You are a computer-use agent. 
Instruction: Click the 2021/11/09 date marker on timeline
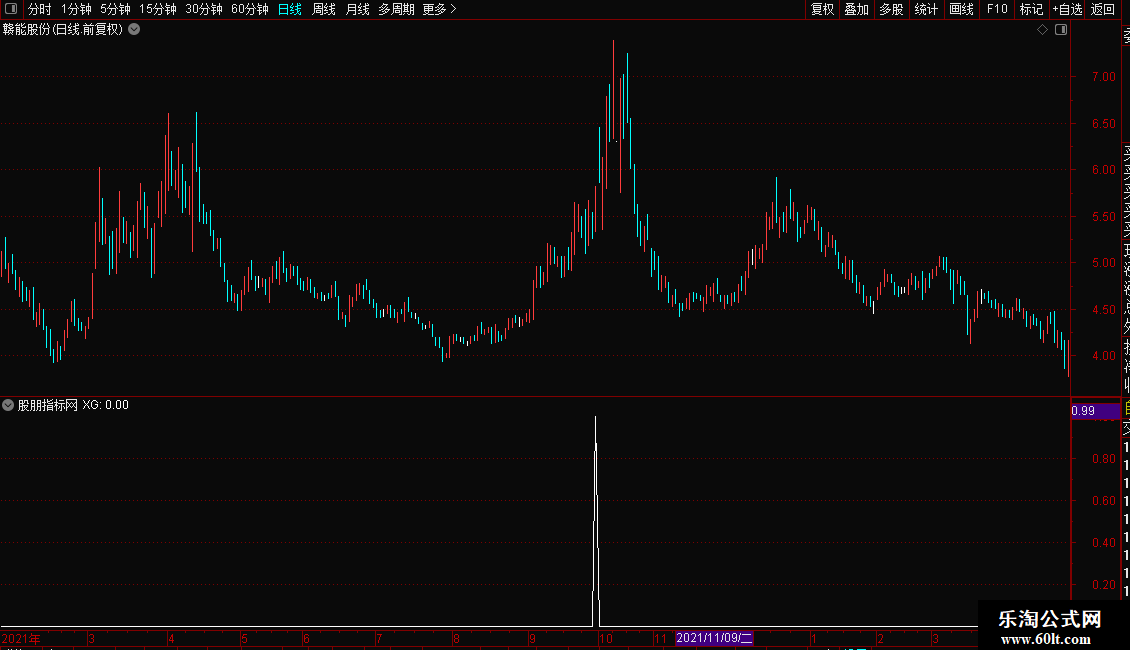[x=714, y=638]
